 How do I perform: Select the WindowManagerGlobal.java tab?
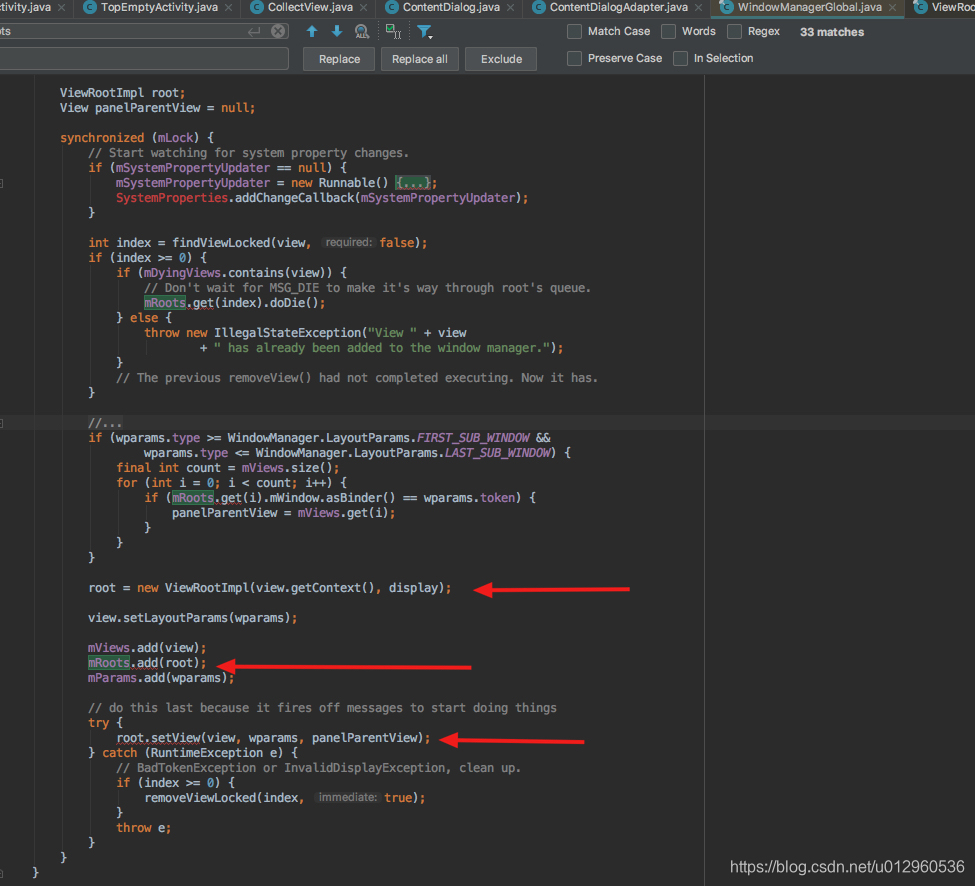point(810,7)
